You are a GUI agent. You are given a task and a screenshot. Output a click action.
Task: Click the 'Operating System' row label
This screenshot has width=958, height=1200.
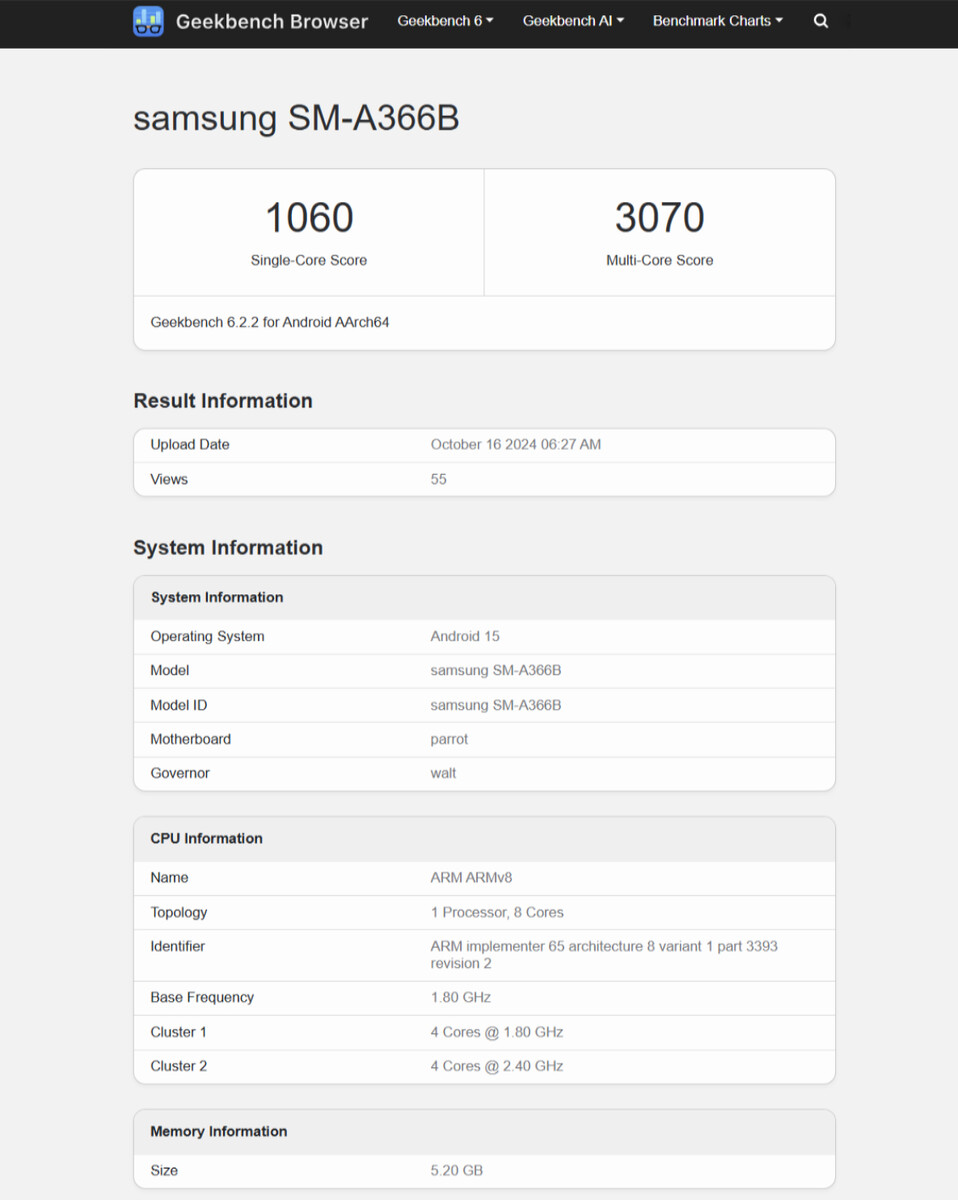[x=207, y=637]
